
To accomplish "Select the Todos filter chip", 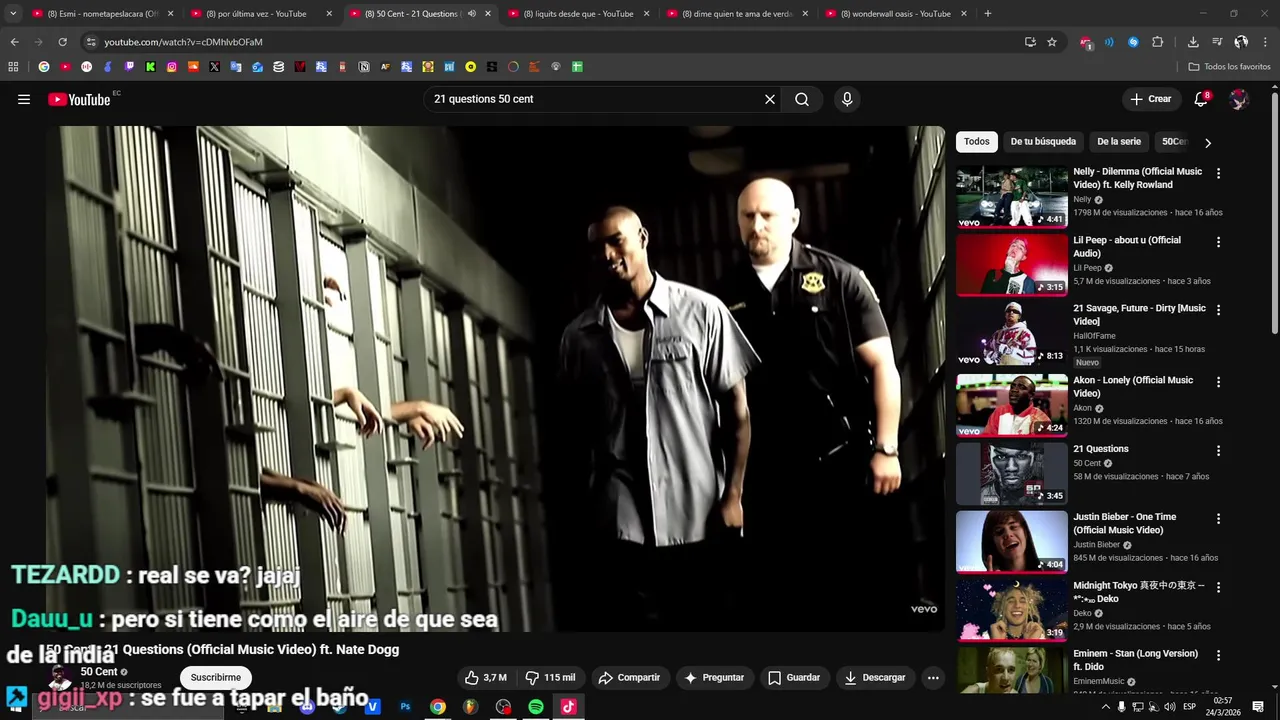I will [977, 142].
